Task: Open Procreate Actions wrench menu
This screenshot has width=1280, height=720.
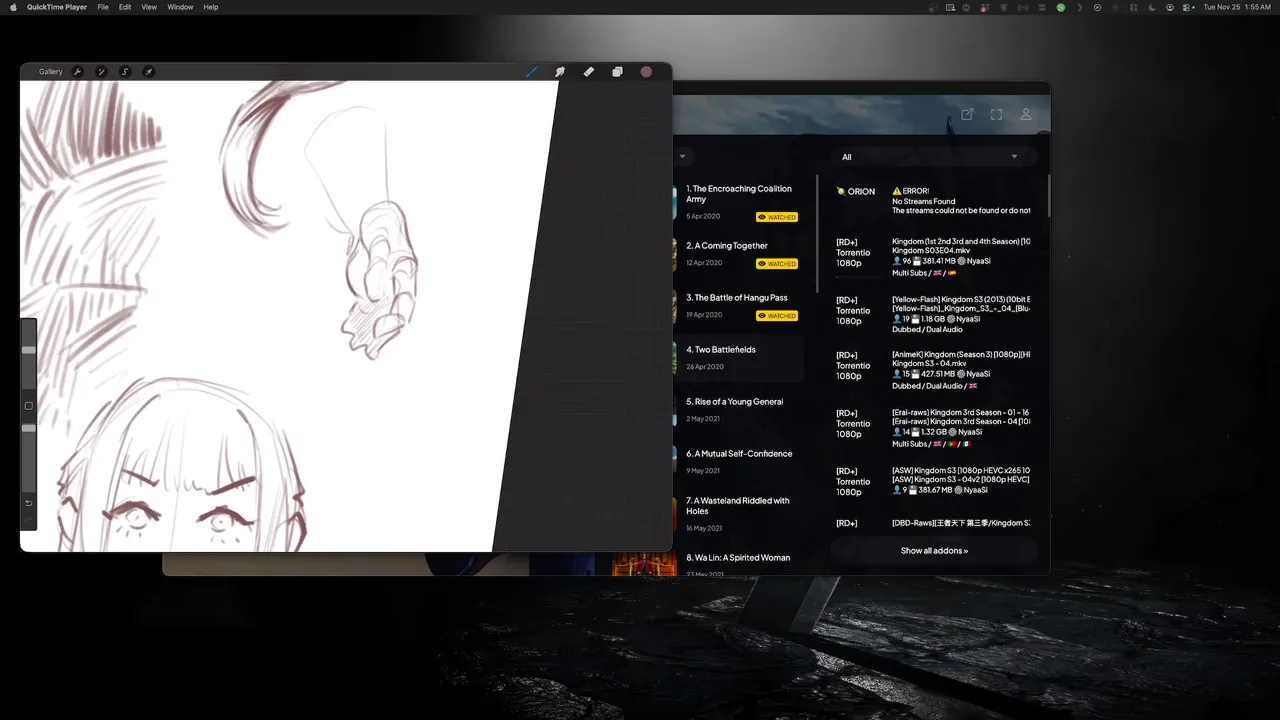Action: click(77, 72)
